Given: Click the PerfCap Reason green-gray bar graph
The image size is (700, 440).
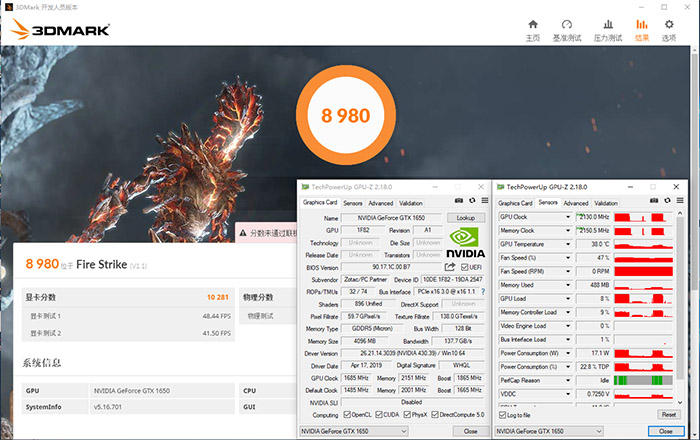Looking at the screenshot, I should (643, 381).
